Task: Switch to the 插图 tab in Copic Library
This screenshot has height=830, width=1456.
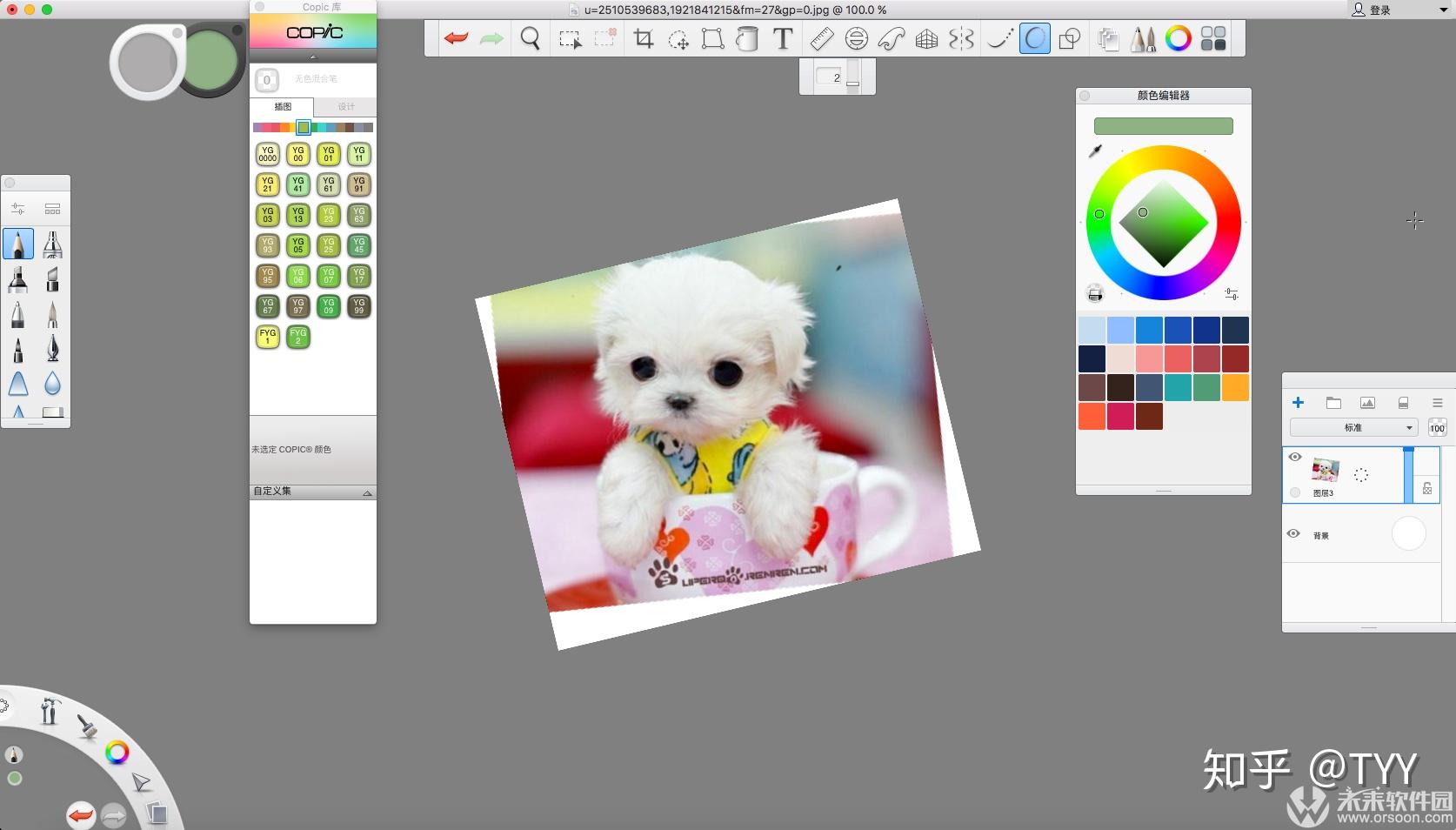Action: click(283, 106)
